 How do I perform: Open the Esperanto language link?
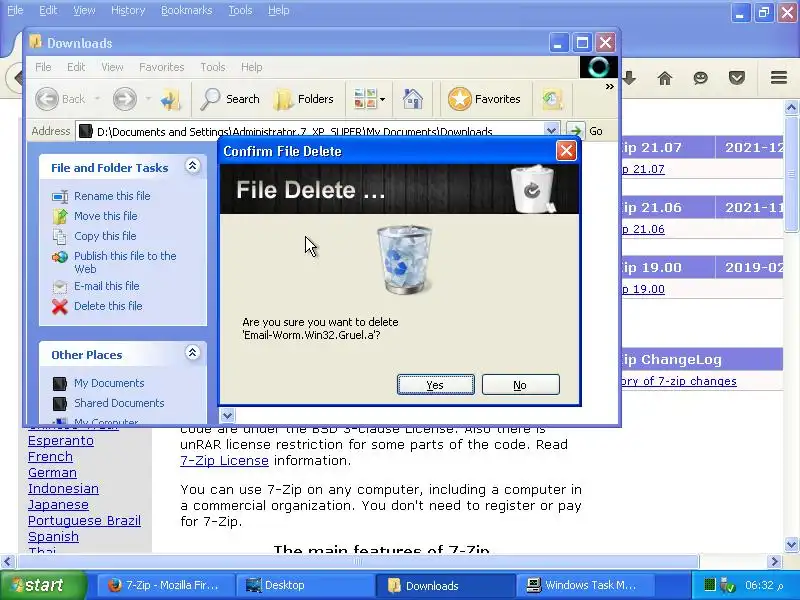coord(61,440)
